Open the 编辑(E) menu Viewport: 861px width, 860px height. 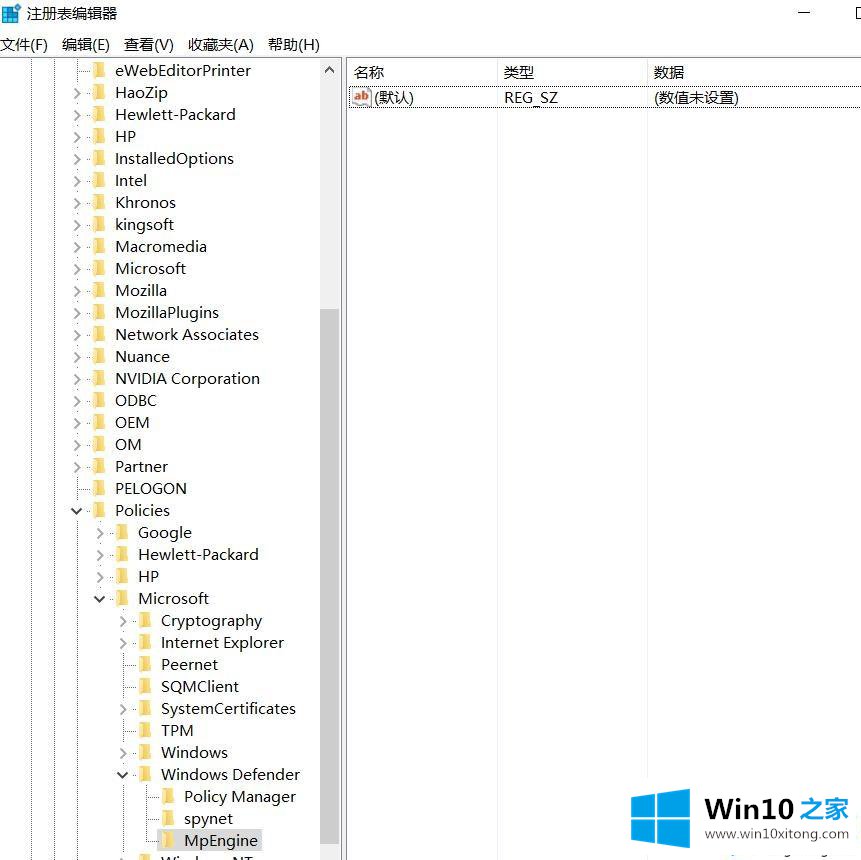[86, 44]
